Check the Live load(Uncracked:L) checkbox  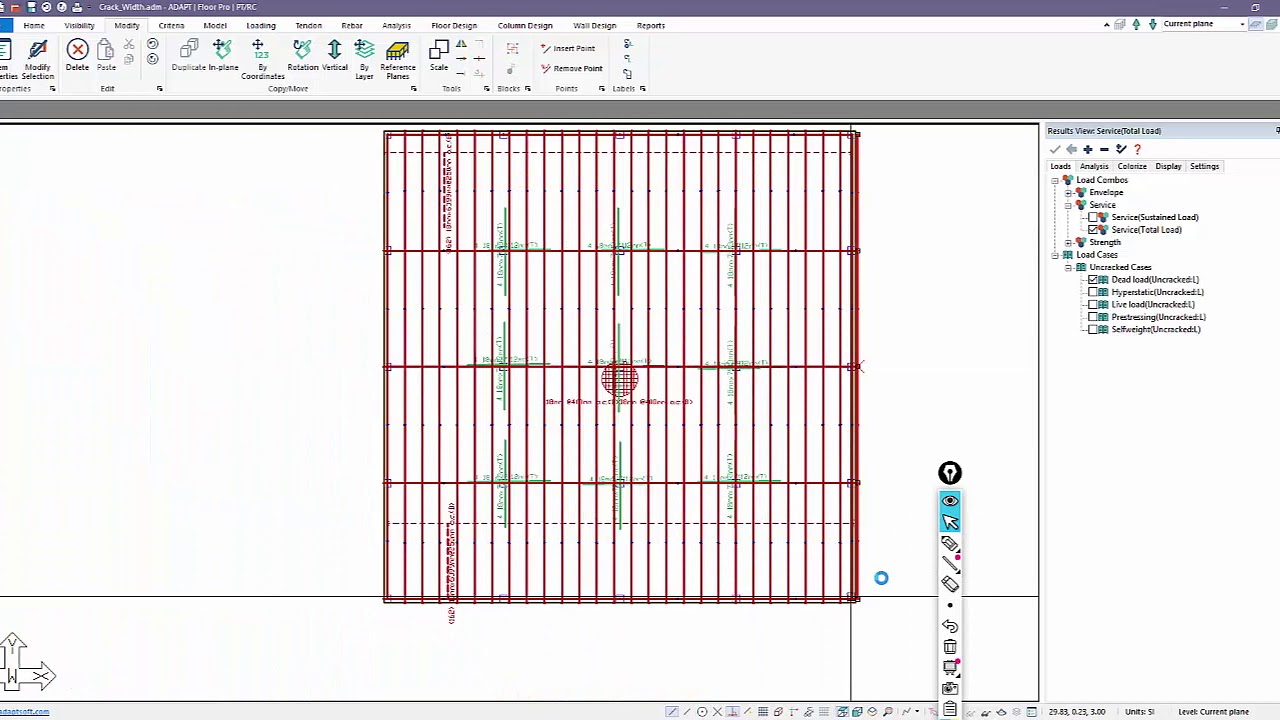pos(1093,305)
